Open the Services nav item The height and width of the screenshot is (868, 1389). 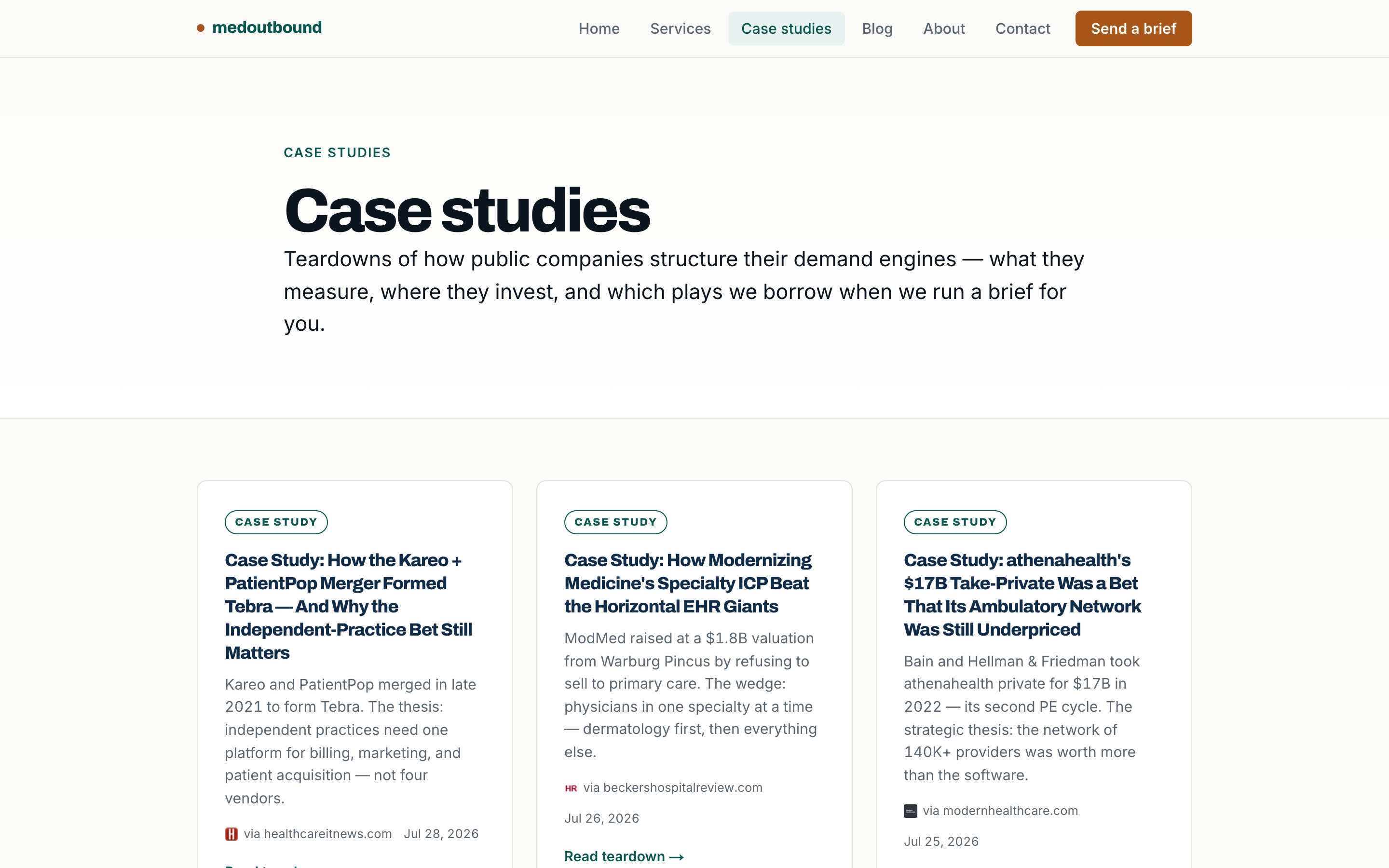click(x=680, y=29)
